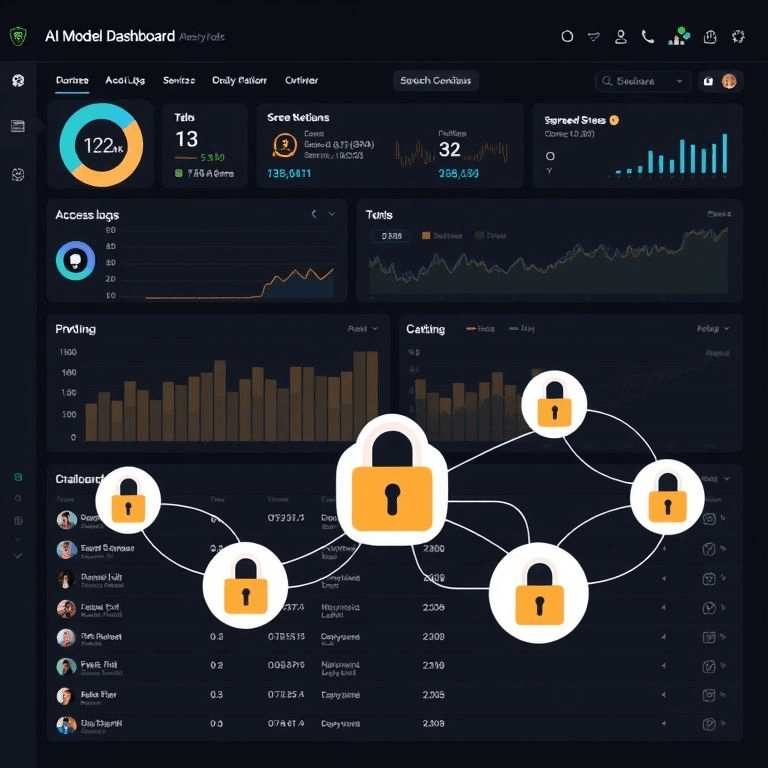Click the phone call icon in the header
The height and width of the screenshot is (768, 768).
[x=648, y=37]
